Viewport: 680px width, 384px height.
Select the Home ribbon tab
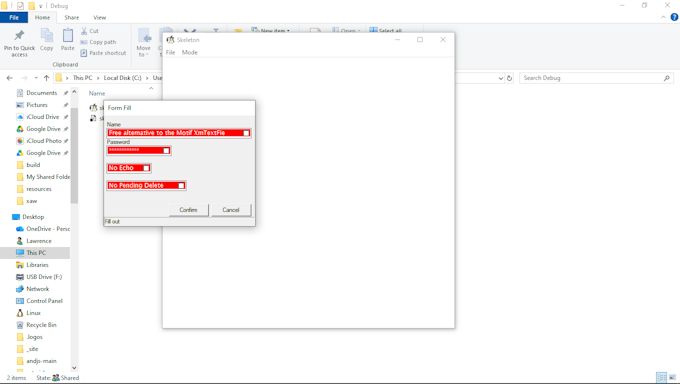pyautogui.click(x=42, y=18)
